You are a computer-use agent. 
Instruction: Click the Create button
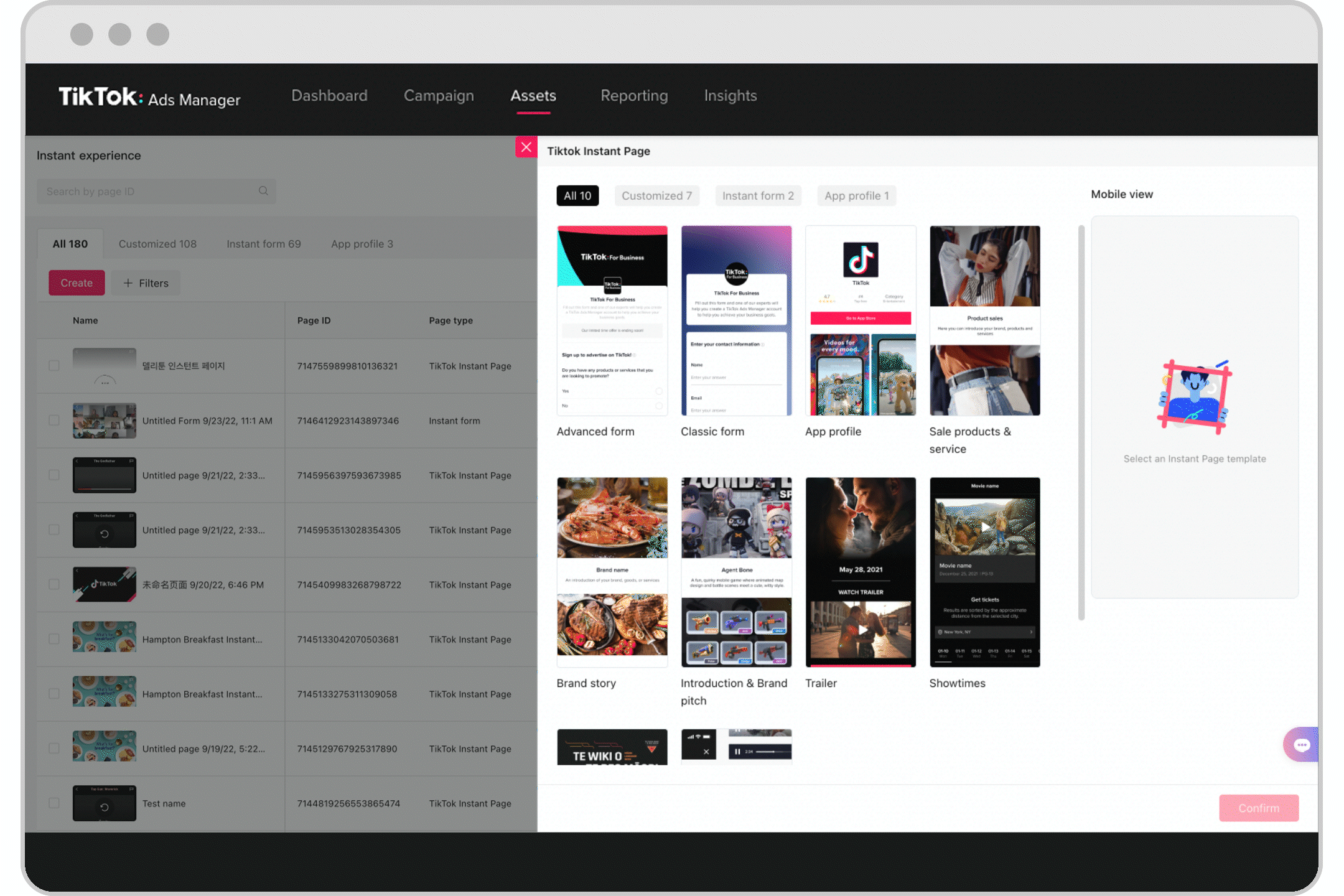point(77,283)
